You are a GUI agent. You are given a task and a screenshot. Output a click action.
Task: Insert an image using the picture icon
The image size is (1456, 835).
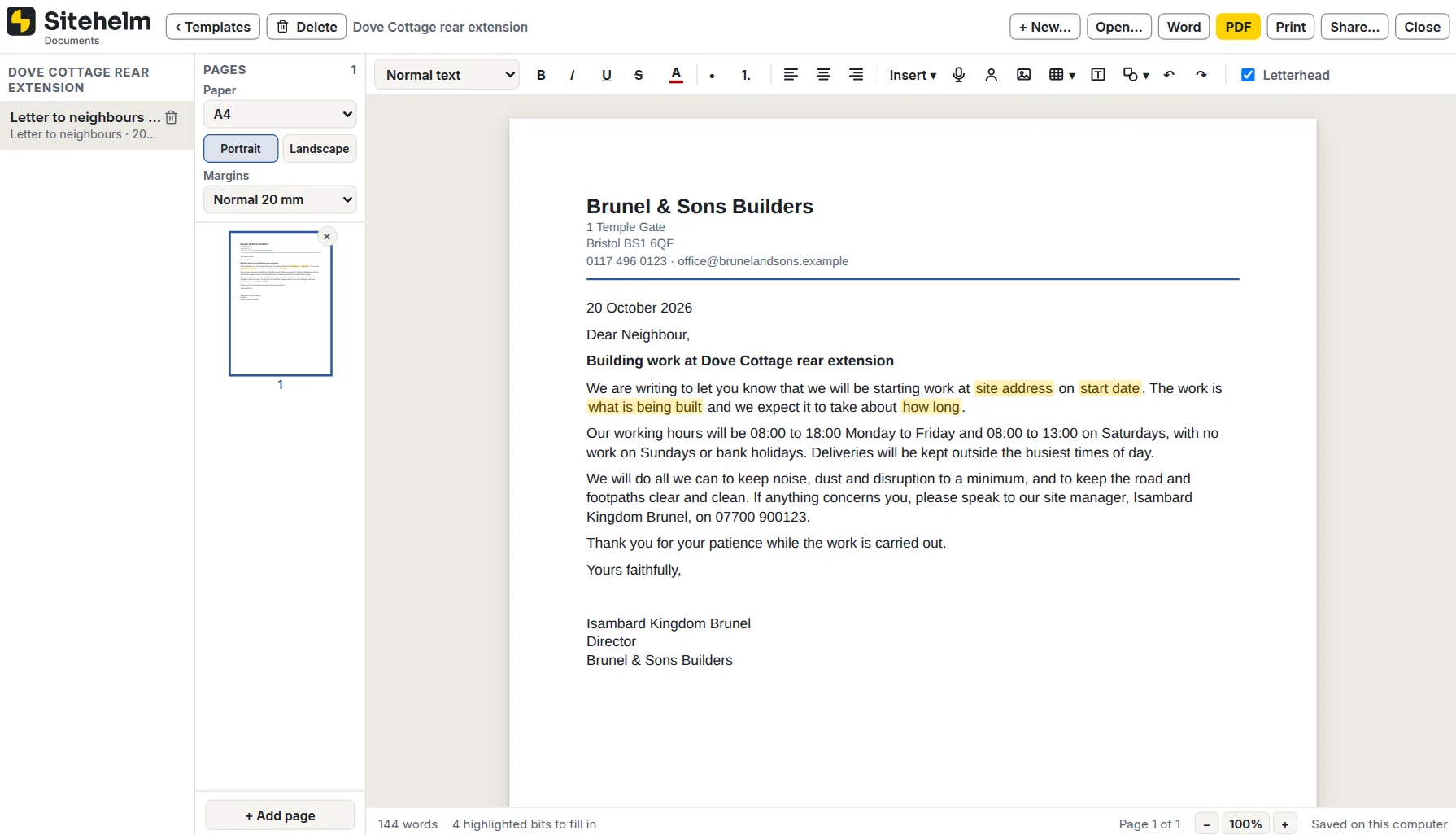tap(1024, 75)
